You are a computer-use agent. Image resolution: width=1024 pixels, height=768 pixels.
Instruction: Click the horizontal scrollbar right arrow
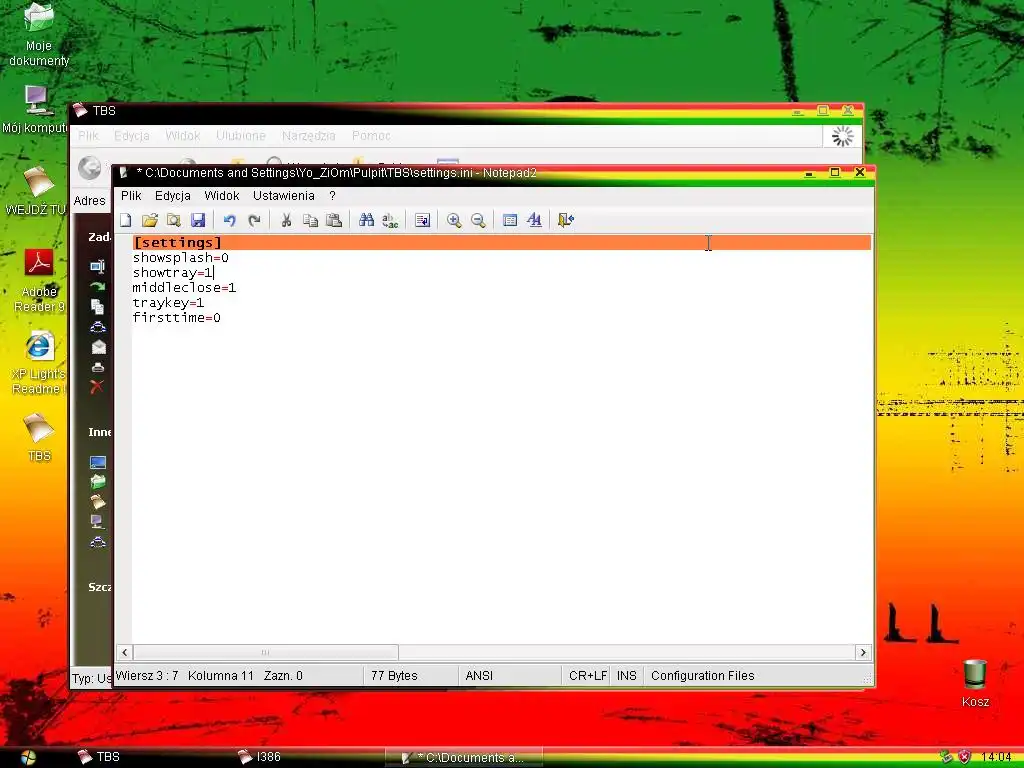click(x=863, y=652)
